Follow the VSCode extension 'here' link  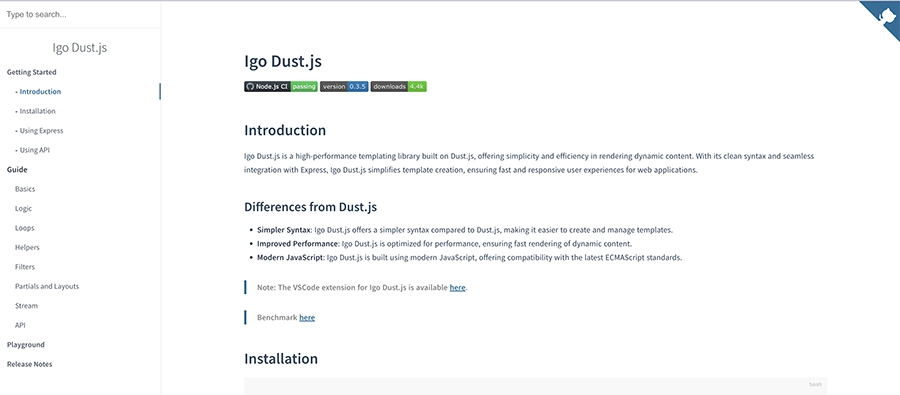pyautogui.click(x=457, y=288)
